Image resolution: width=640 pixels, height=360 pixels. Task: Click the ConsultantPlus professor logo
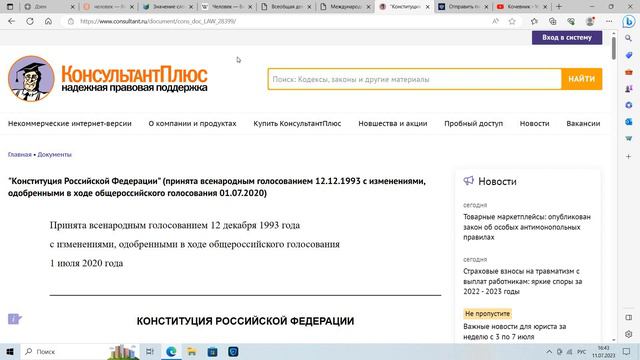(31, 78)
